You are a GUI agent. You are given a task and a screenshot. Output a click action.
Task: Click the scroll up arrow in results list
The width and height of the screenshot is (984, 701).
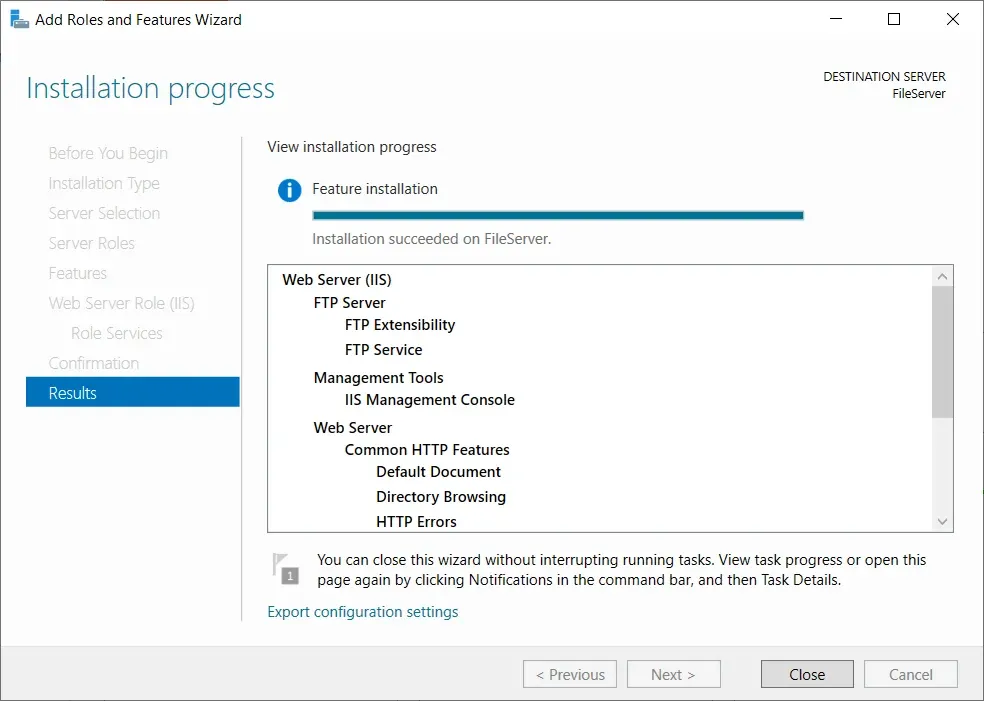[x=942, y=276]
